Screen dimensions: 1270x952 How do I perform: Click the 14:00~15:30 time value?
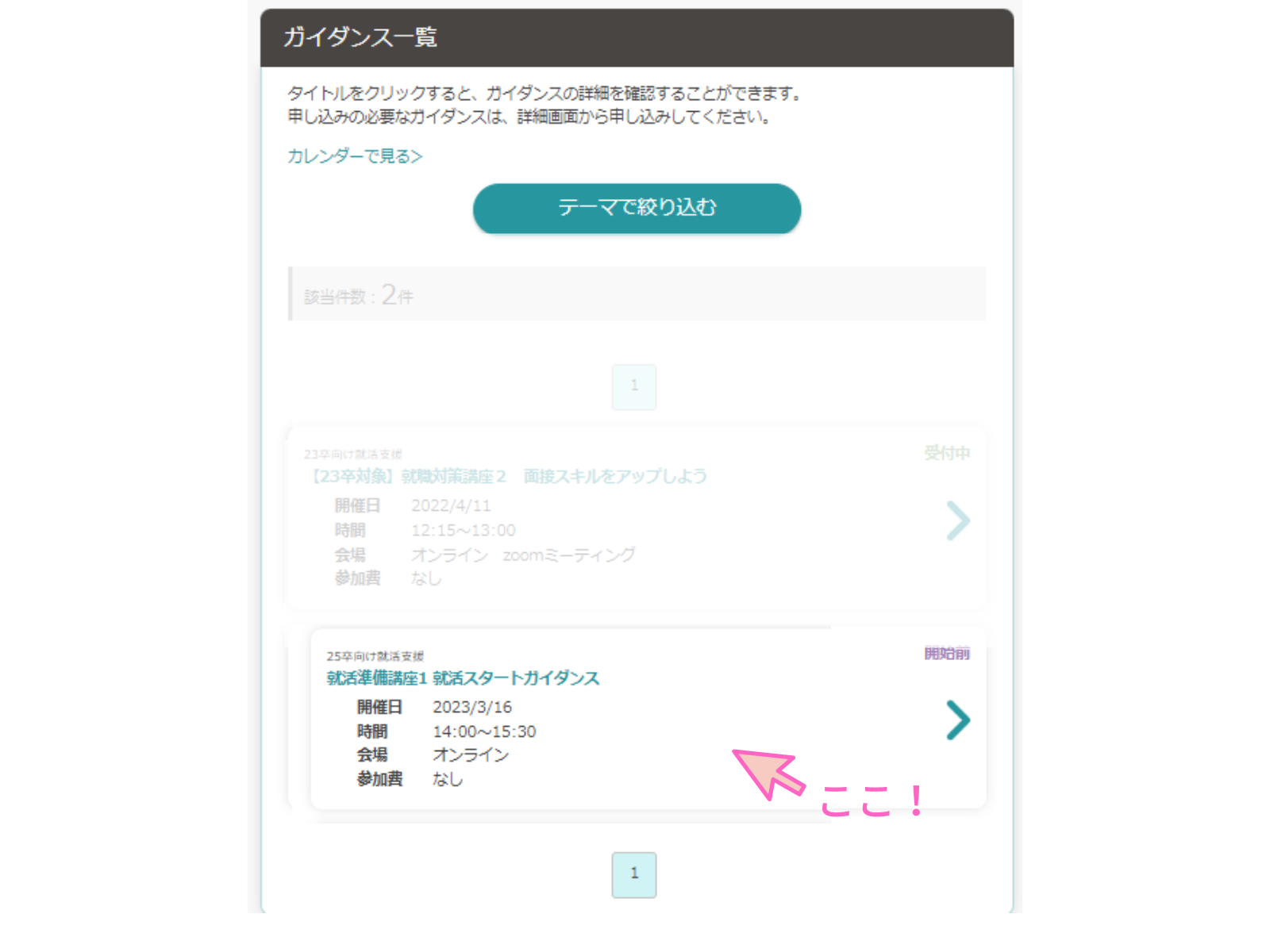click(484, 731)
